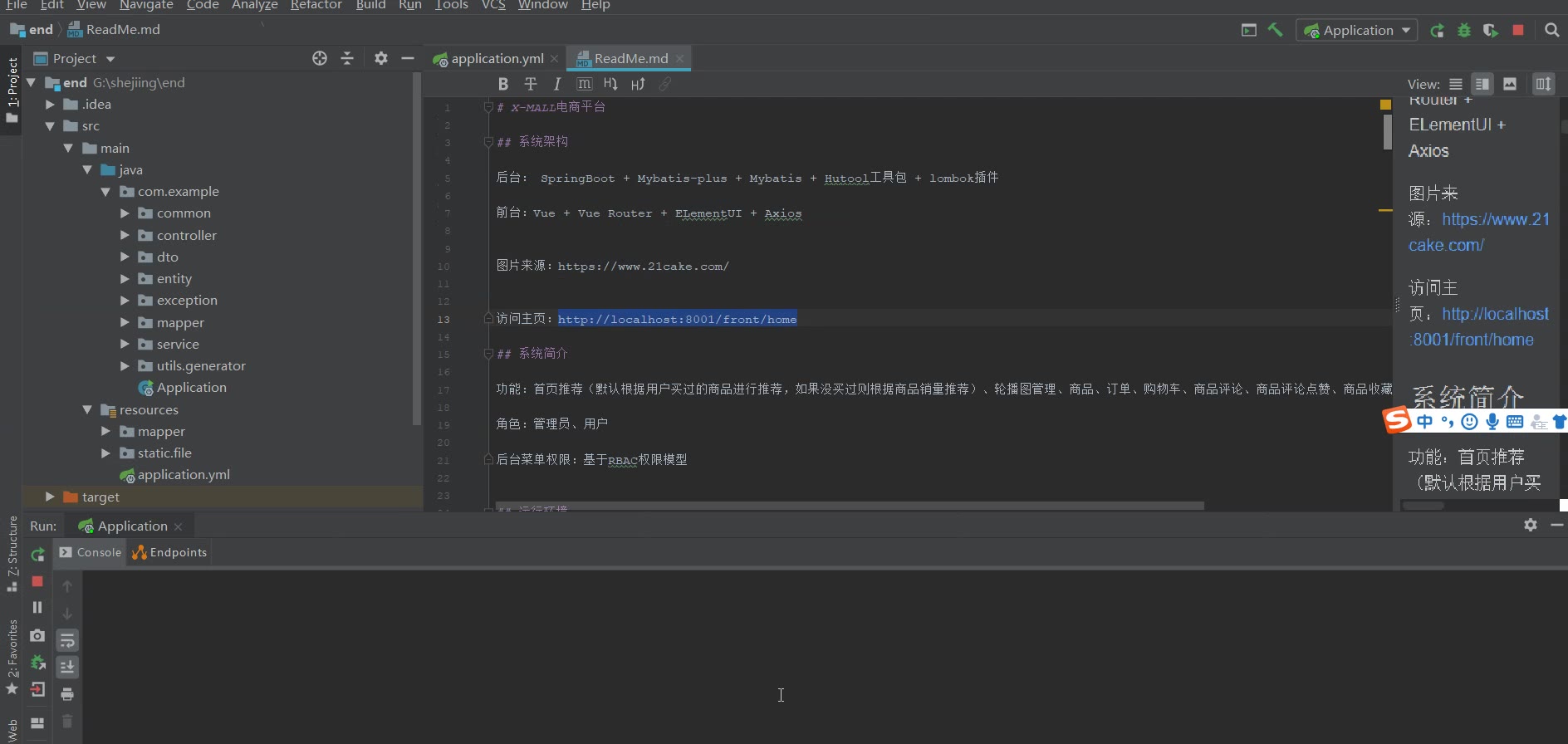Click the Italic formatting icon
This screenshot has height=744, width=1568.
coord(556,84)
